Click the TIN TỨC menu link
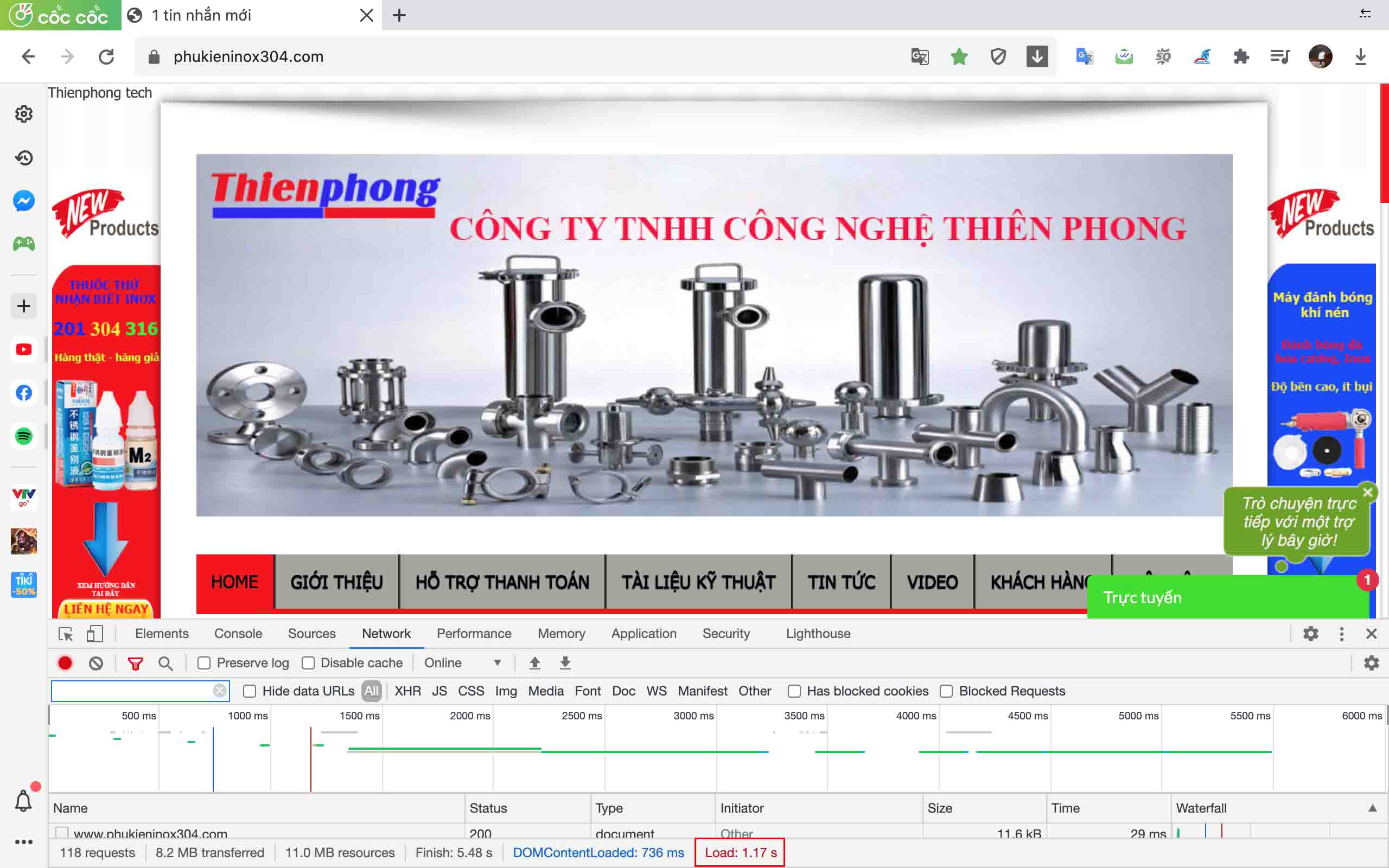The width and height of the screenshot is (1389, 868). click(x=842, y=582)
